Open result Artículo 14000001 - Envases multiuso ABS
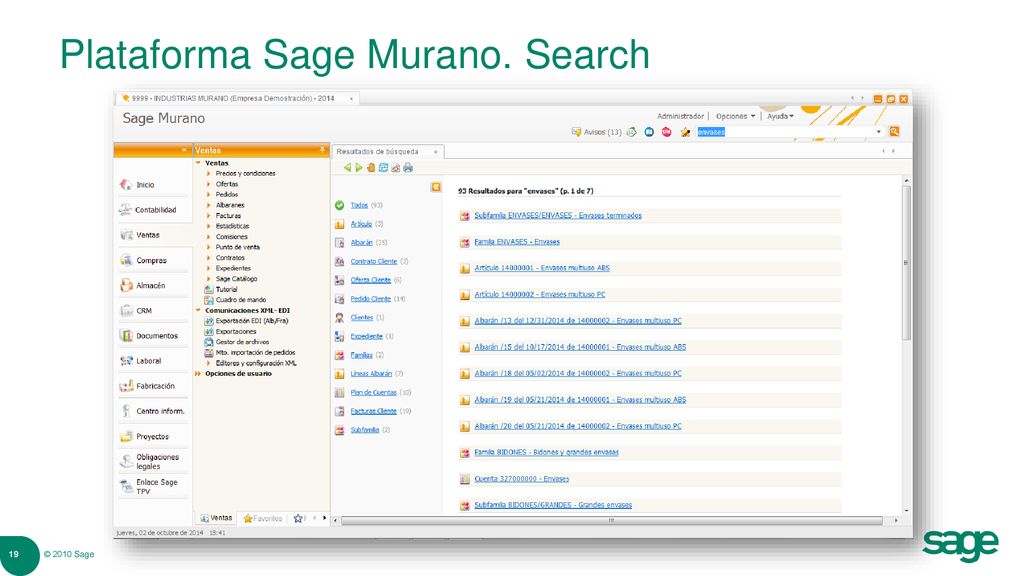1024x576 pixels. point(542,268)
